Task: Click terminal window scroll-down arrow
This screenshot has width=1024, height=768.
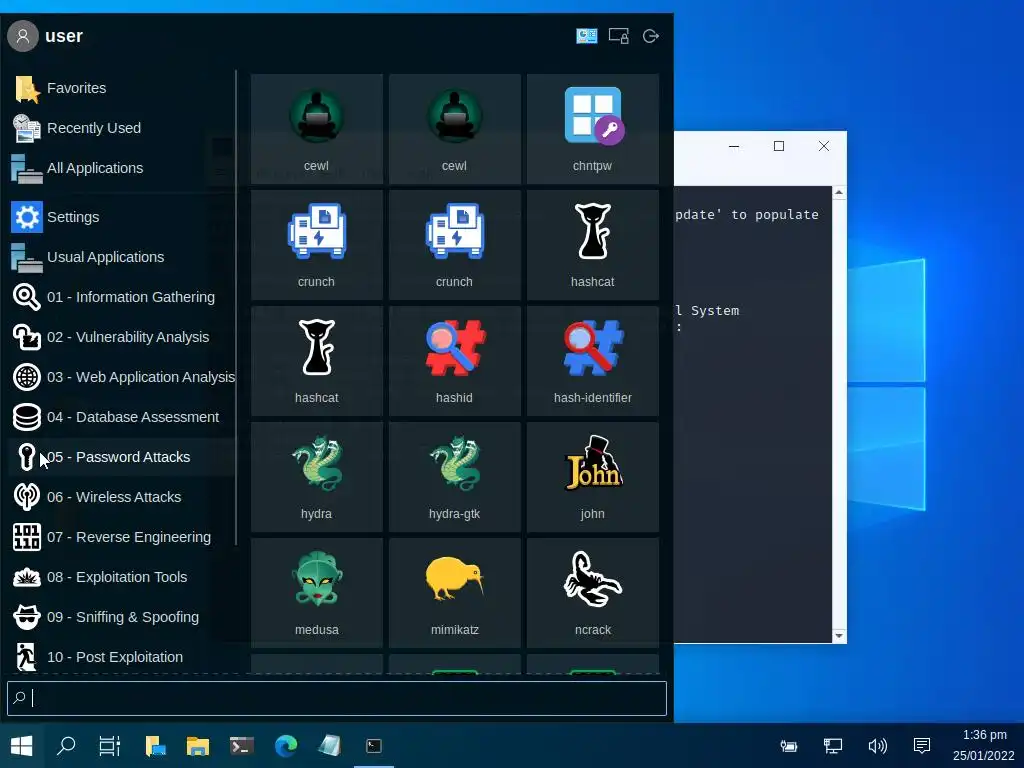Action: (839, 636)
